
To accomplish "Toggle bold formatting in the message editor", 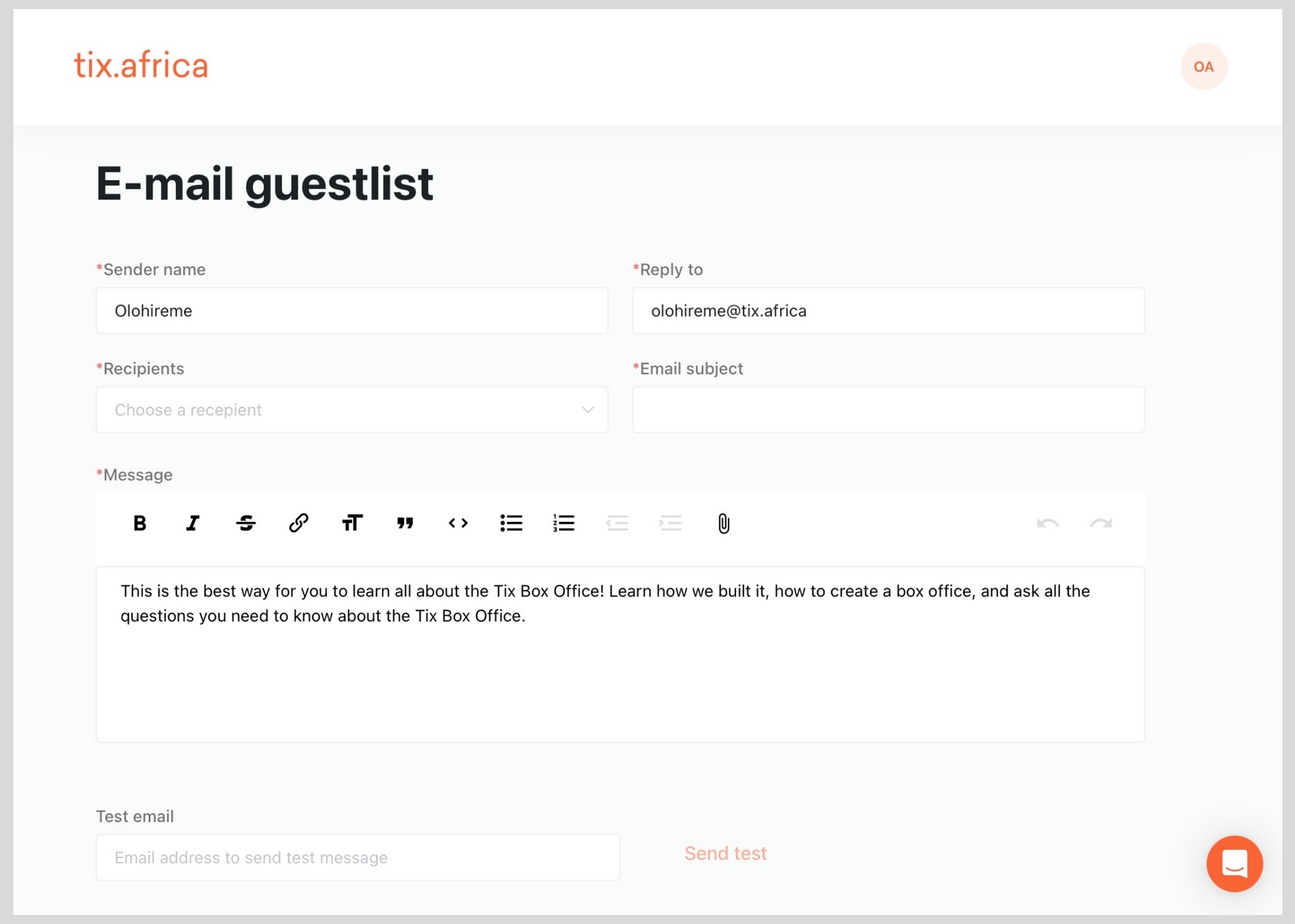I will tap(140, 523).
